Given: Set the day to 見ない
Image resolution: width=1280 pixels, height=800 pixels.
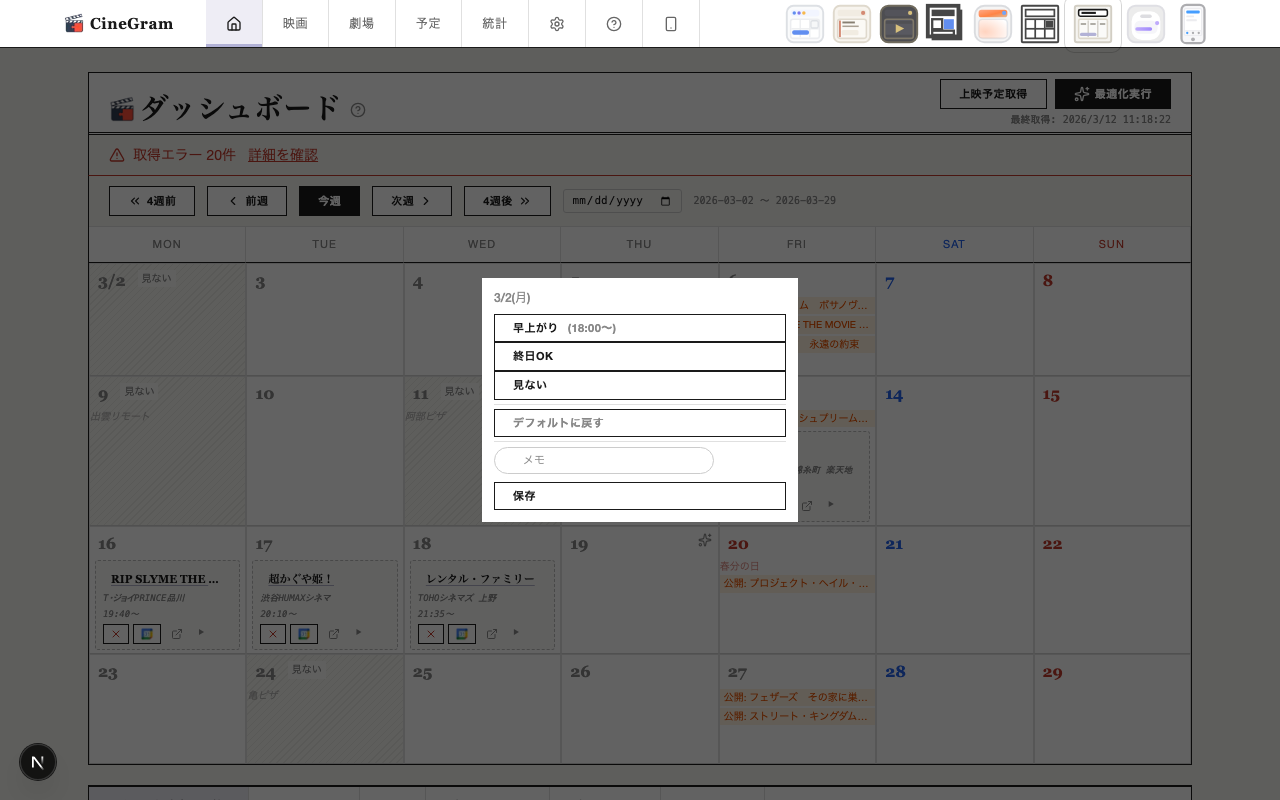Looking at the screenshot, I should (639, 385).
